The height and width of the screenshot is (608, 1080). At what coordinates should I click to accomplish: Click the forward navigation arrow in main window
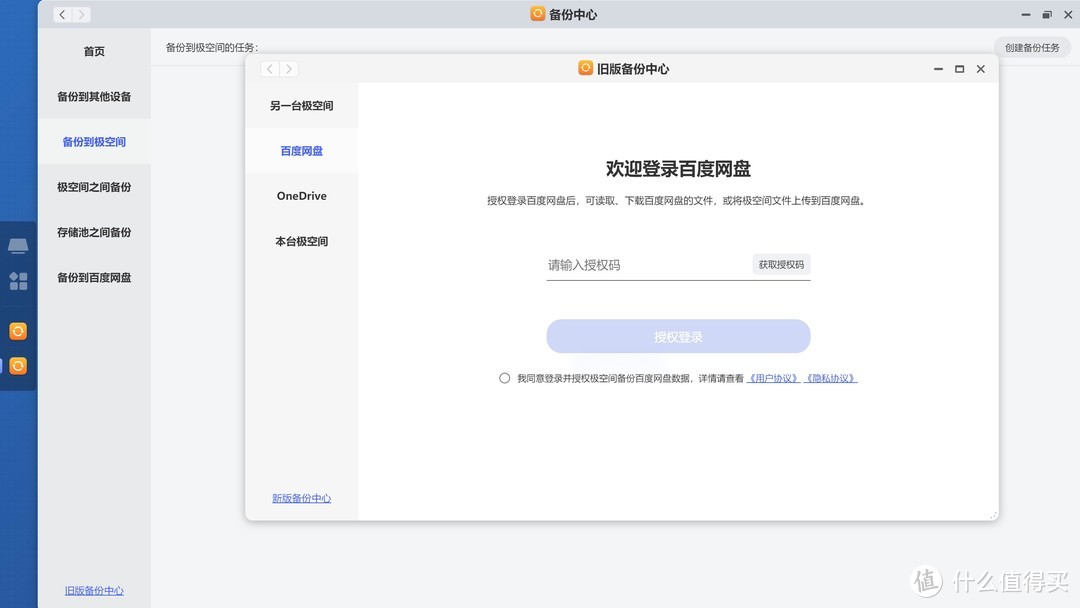coord(82,14)
